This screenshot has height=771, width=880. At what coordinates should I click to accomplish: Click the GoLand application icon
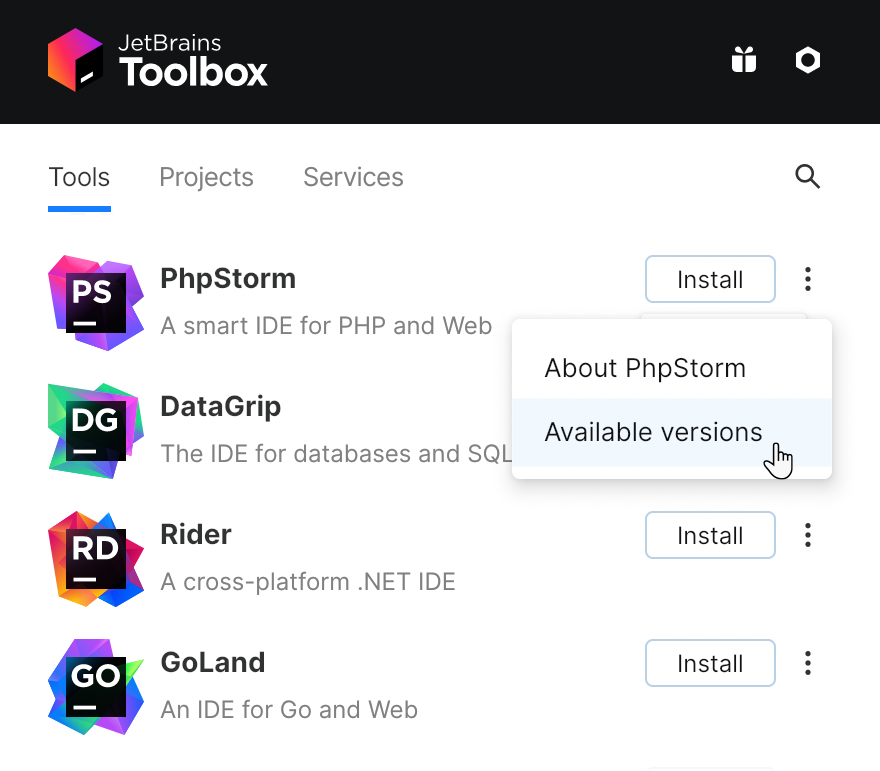pyautogui.click(x=95, y=687)
